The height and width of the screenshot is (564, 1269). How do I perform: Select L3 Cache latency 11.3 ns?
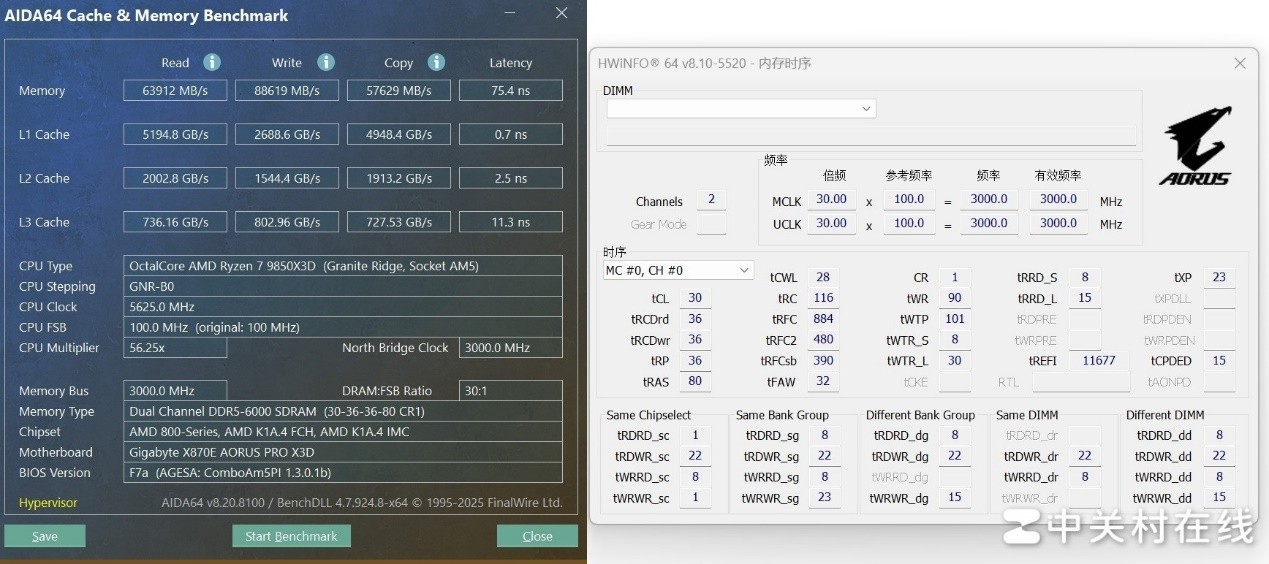tap(511, 222)
